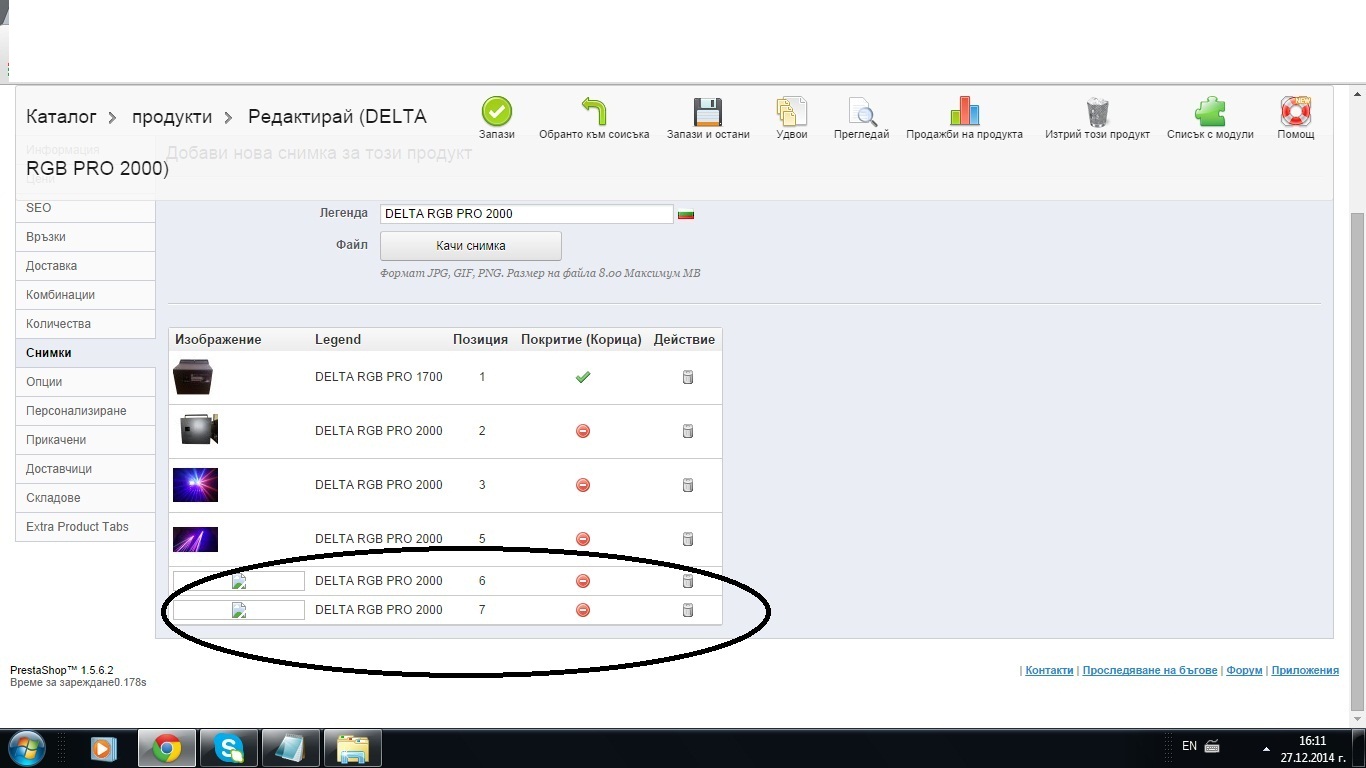Open Google Chrome from the taskbar

coord(166,748)
